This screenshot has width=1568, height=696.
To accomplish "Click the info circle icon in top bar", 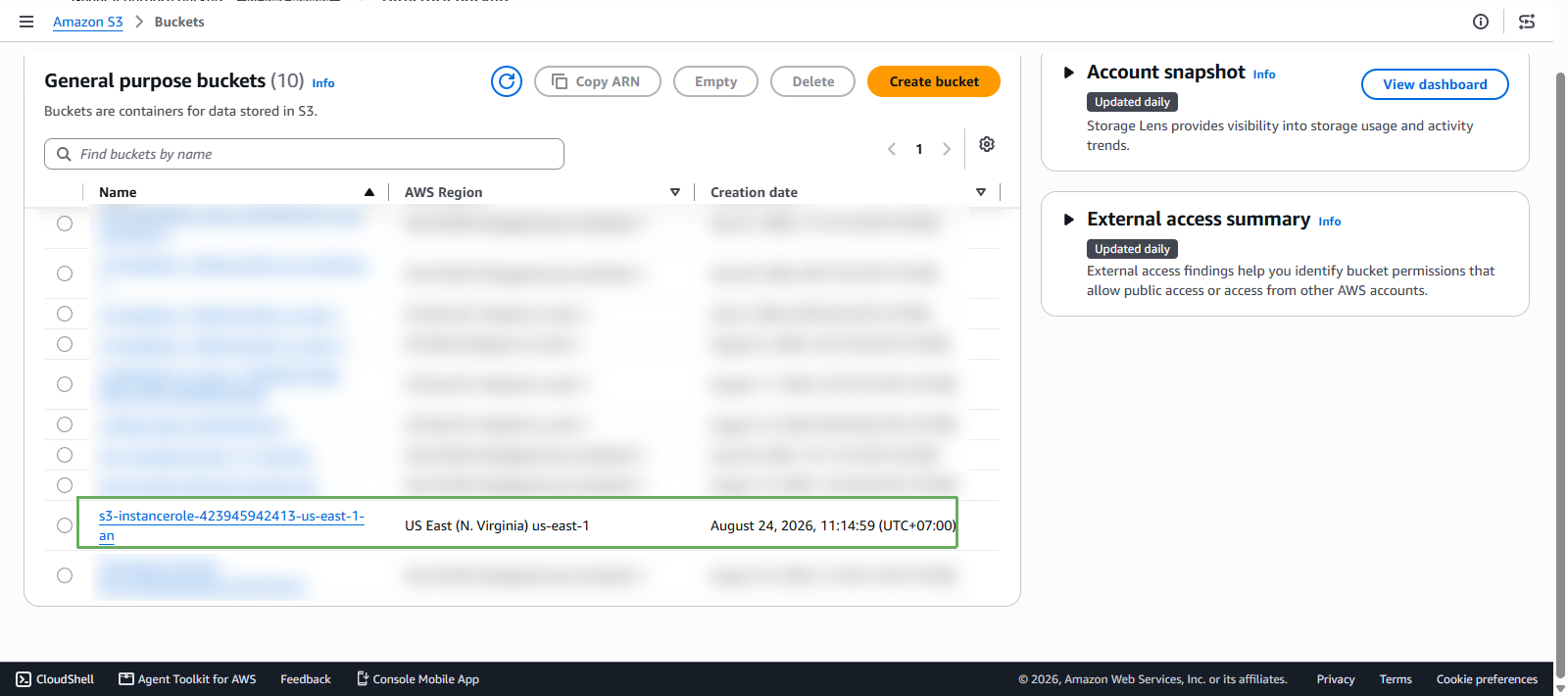I will [1481, 22].
